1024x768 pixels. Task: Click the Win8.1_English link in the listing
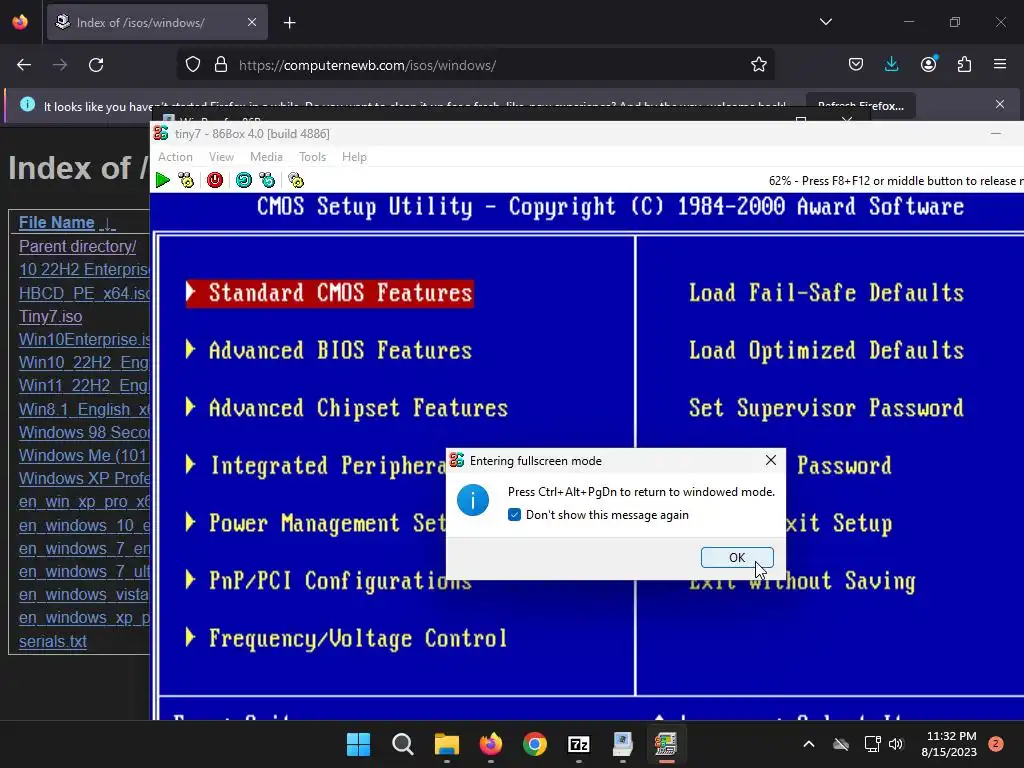(x=84, y=409)
